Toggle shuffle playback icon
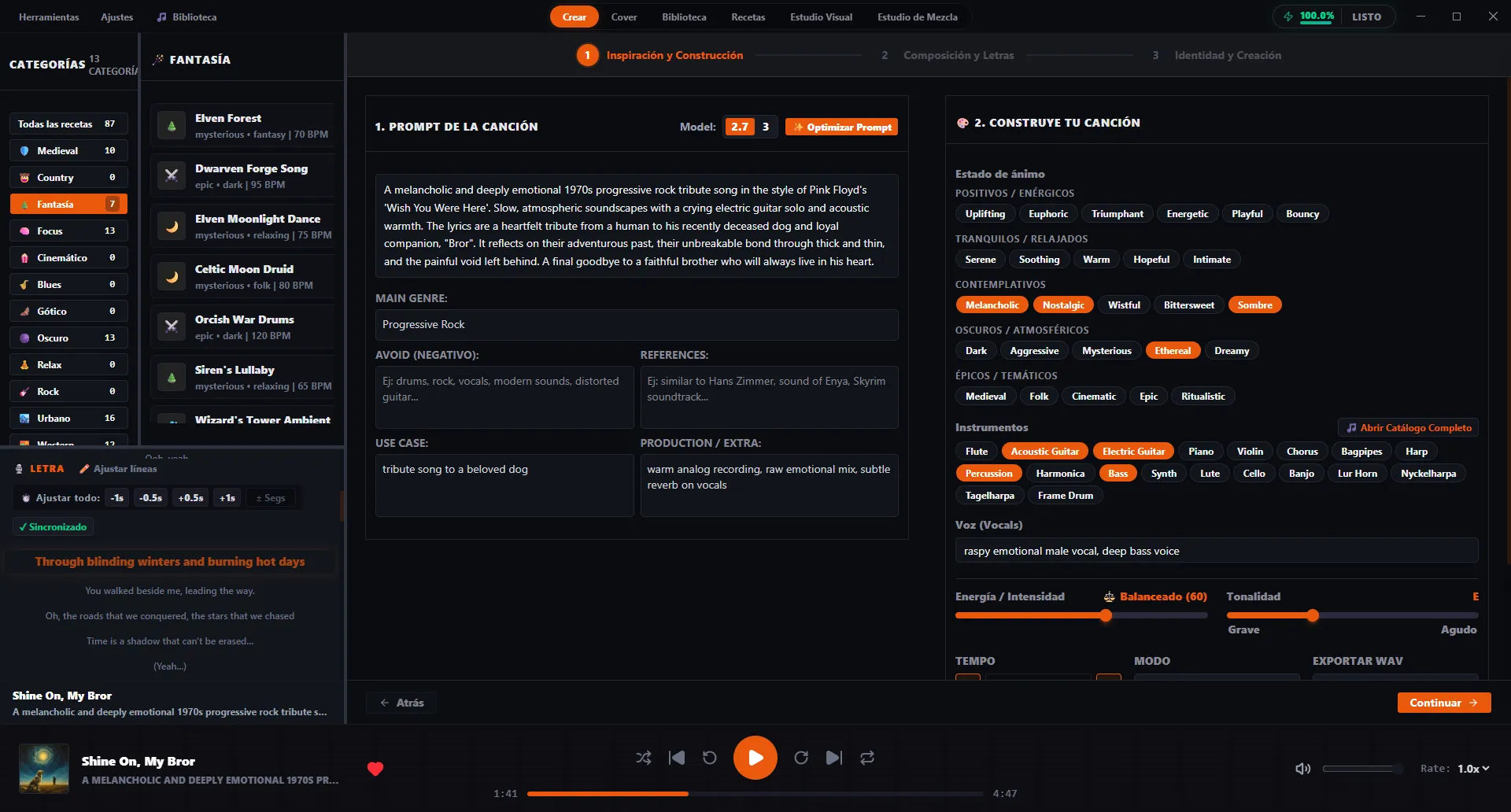The image size is (1511, 812). 644,758
